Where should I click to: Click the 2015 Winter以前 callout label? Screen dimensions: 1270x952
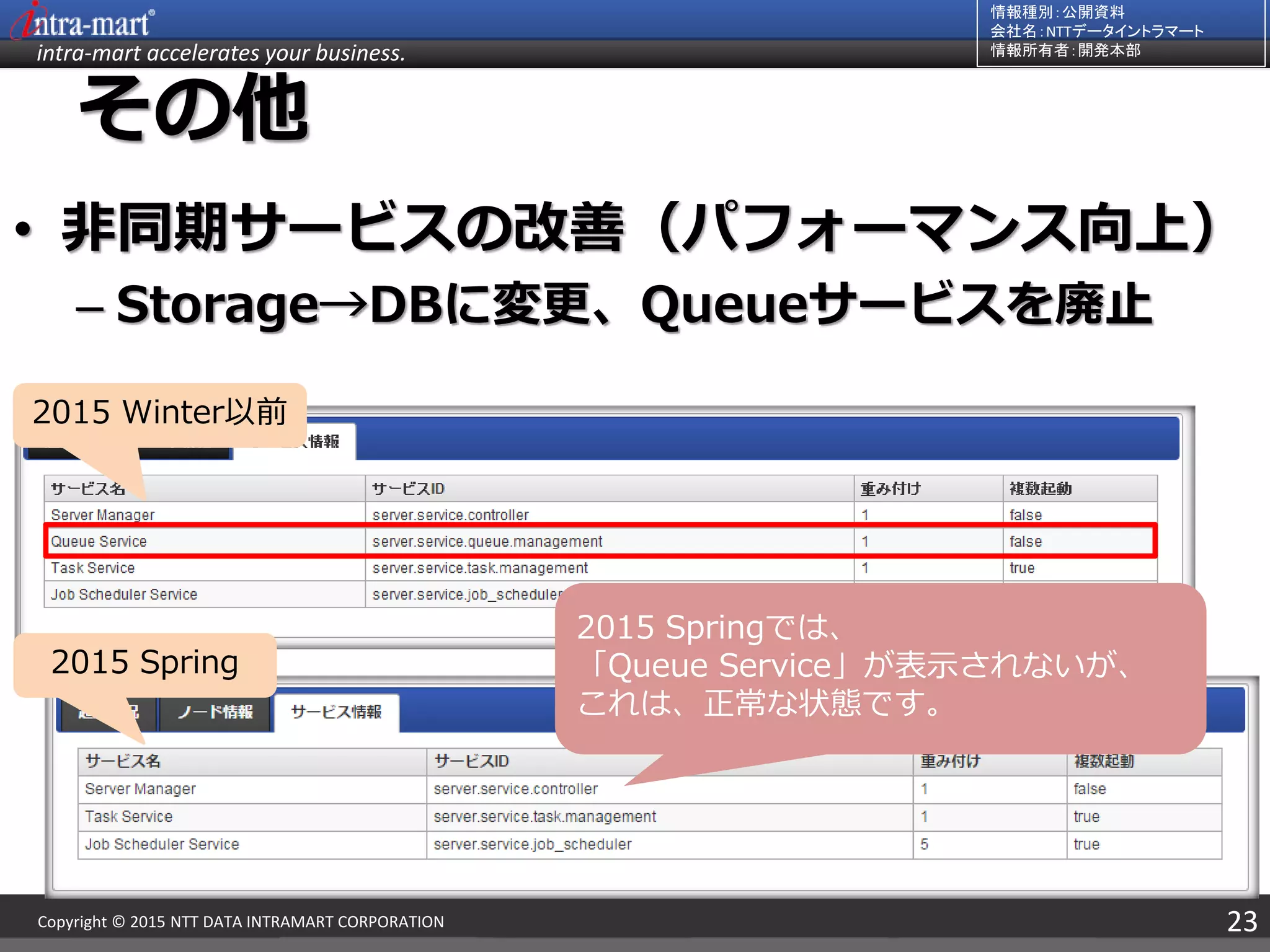(160, 412)
